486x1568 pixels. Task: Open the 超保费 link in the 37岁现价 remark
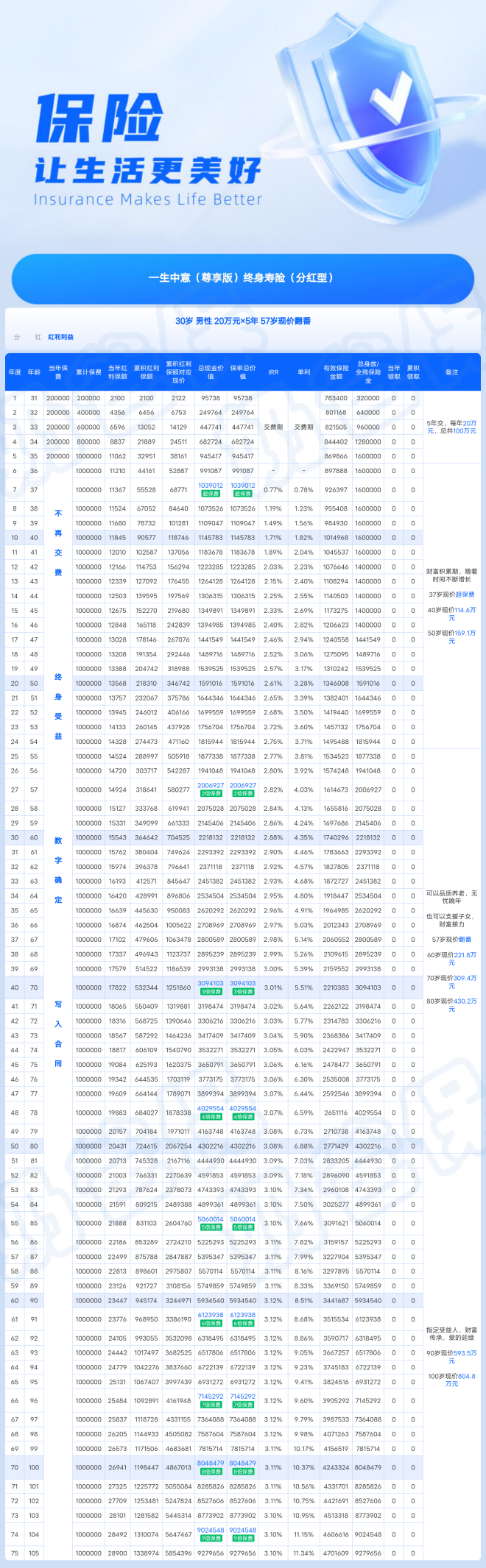click(465, 595)
